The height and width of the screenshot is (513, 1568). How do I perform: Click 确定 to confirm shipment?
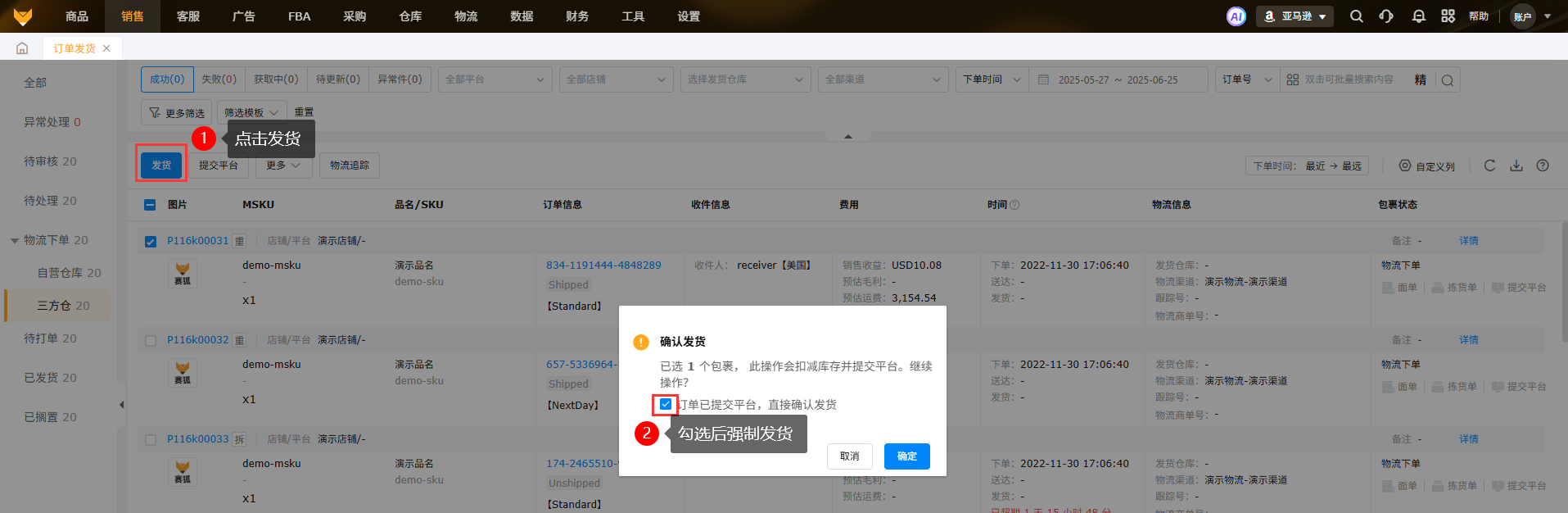point(906,456)
